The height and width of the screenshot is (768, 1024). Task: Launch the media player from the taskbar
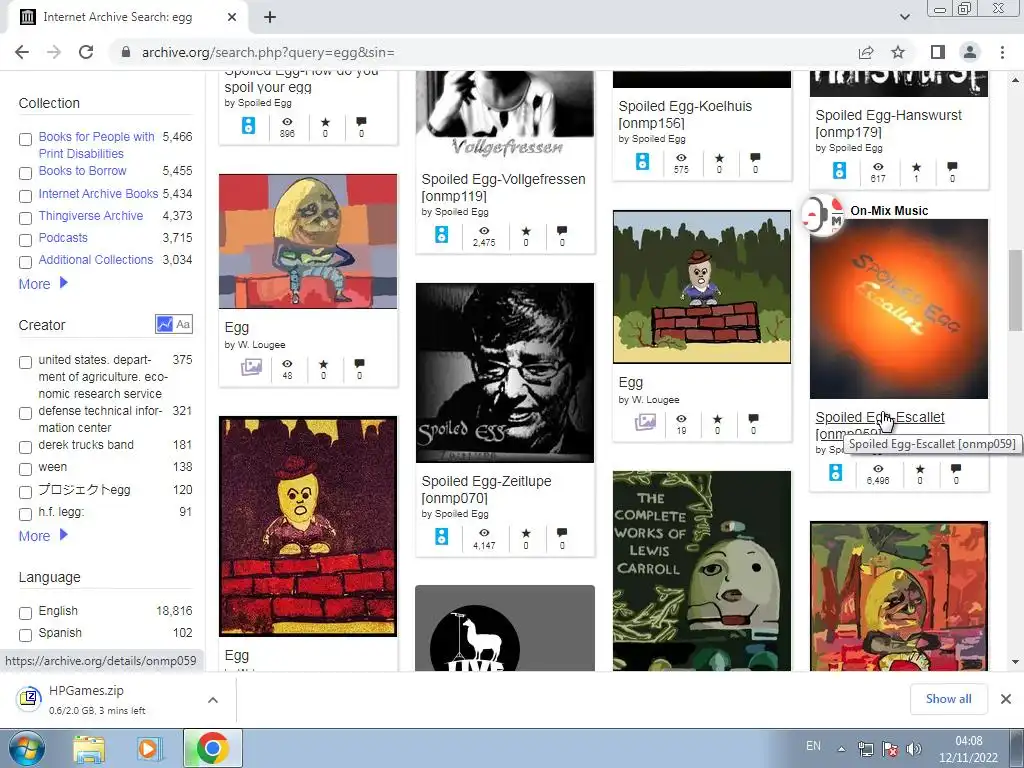coord(148,748)
